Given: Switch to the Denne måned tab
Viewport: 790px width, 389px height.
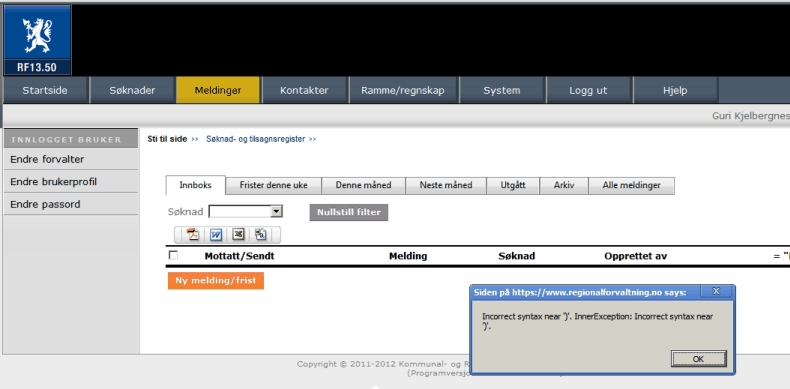Looking at the screenshot, I should 363,185.
